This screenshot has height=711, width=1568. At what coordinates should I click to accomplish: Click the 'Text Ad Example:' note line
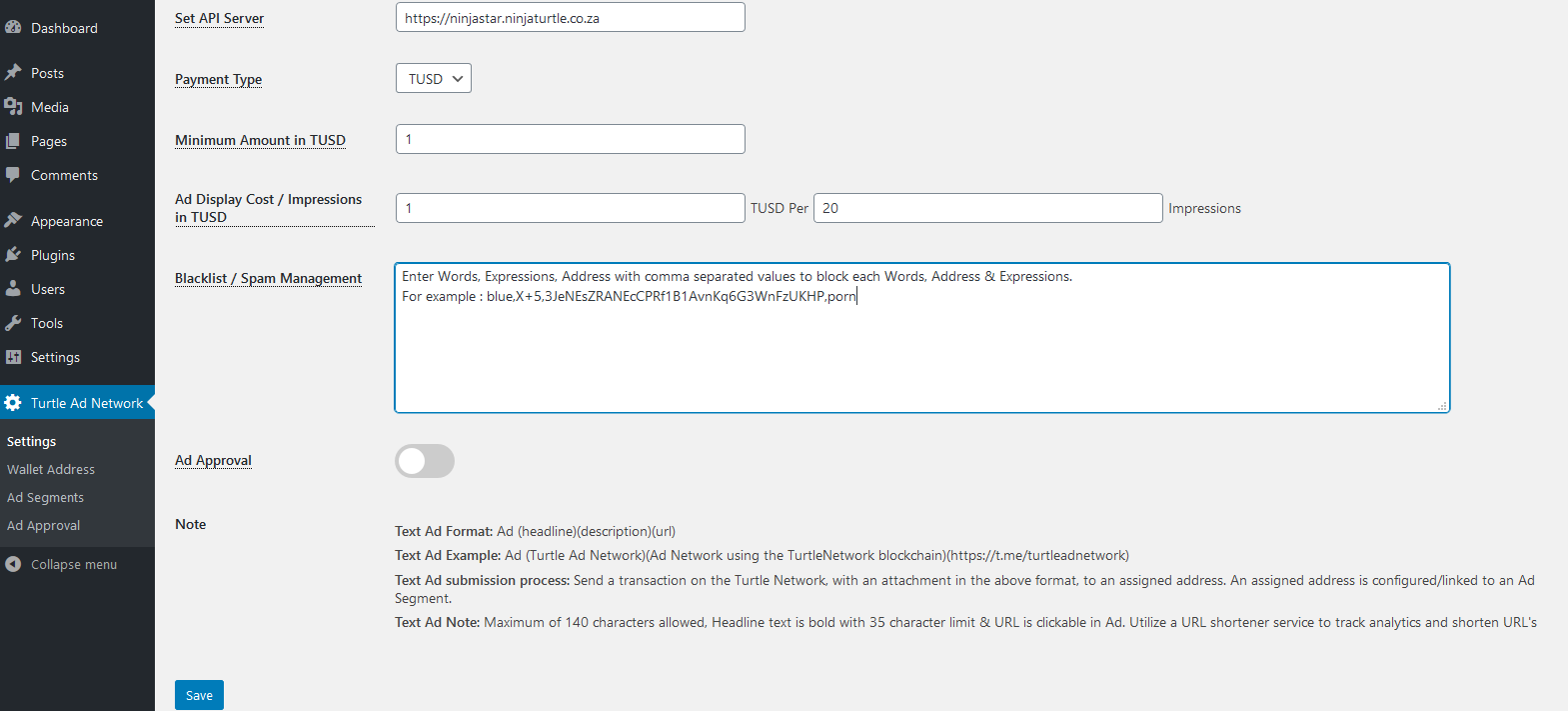pyautogui.click(x=763, y=555)
